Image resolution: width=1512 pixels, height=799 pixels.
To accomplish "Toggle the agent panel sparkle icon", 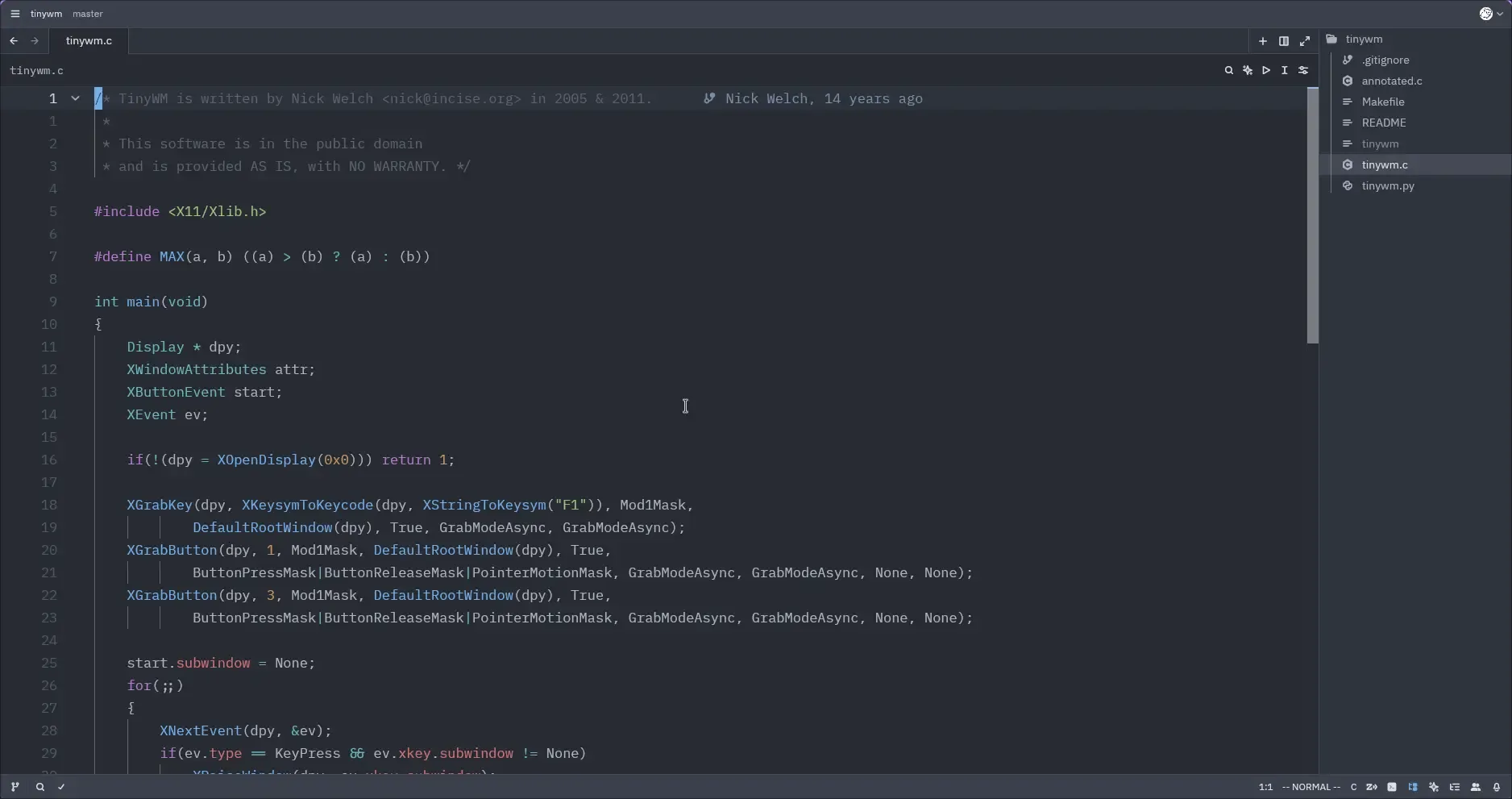I will coord(1434,787).
